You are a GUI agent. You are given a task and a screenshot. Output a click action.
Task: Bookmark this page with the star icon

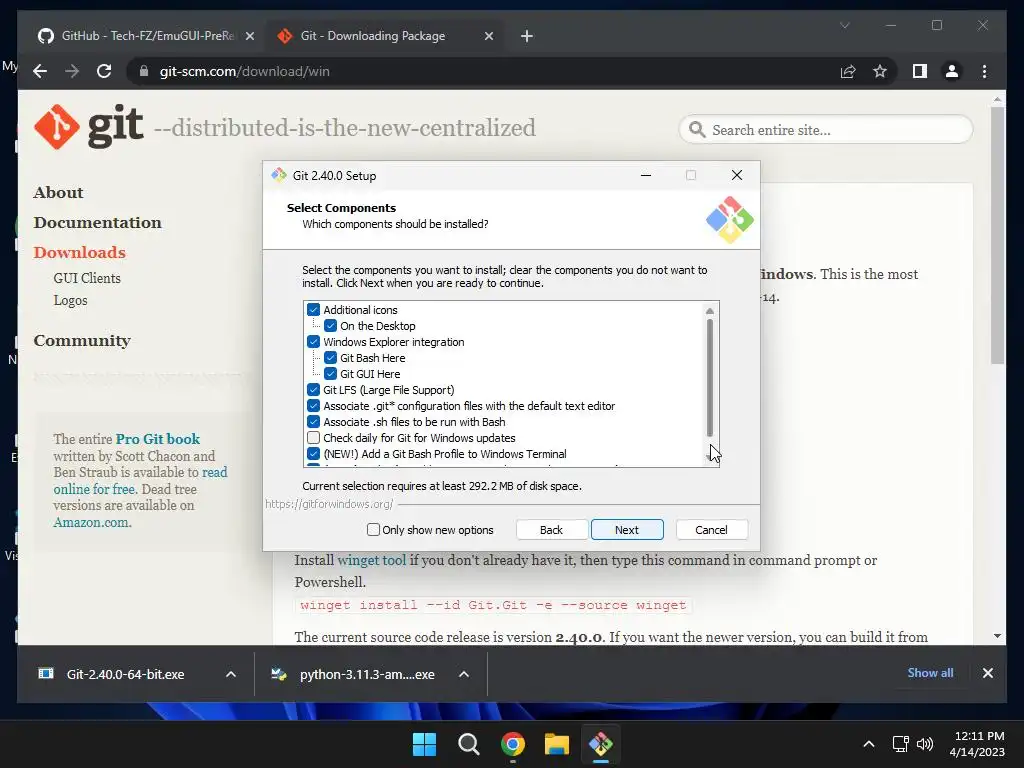[880, 71]
